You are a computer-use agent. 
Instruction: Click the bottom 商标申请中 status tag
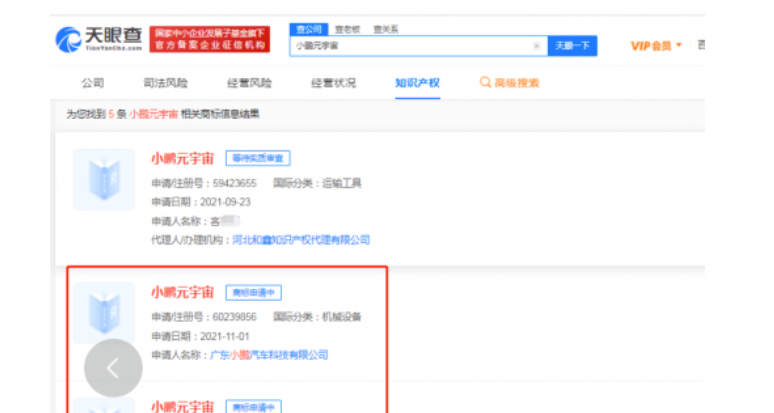254,407
